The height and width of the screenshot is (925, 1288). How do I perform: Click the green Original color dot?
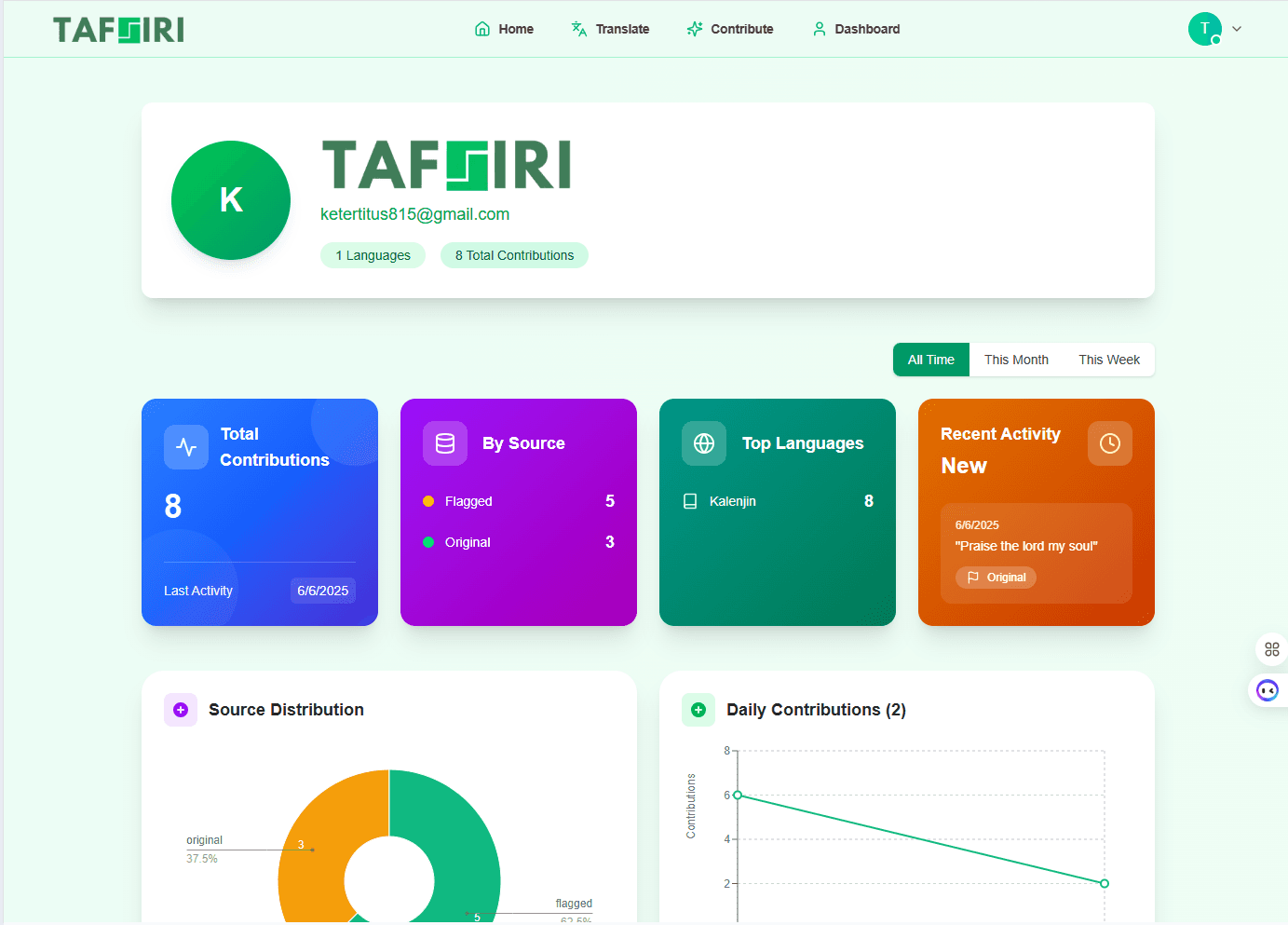click(429, 541)
